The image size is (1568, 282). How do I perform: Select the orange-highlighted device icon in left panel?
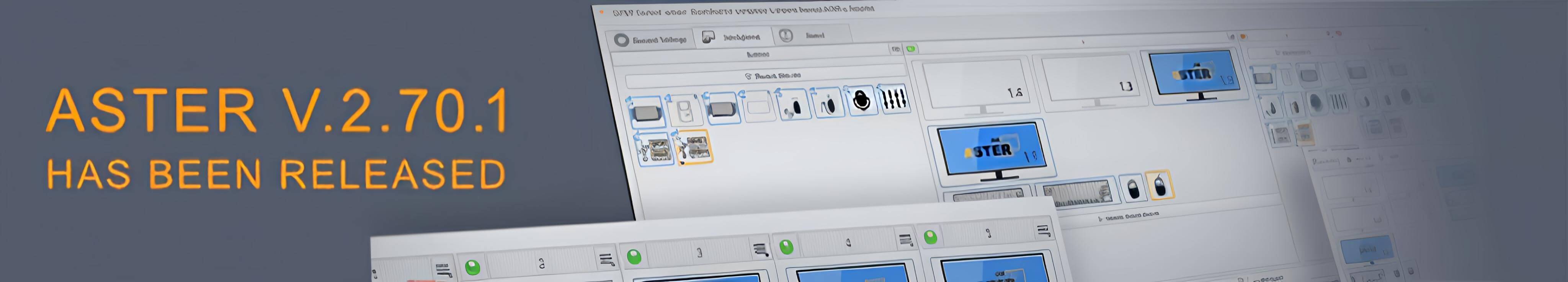pos(694,147)
